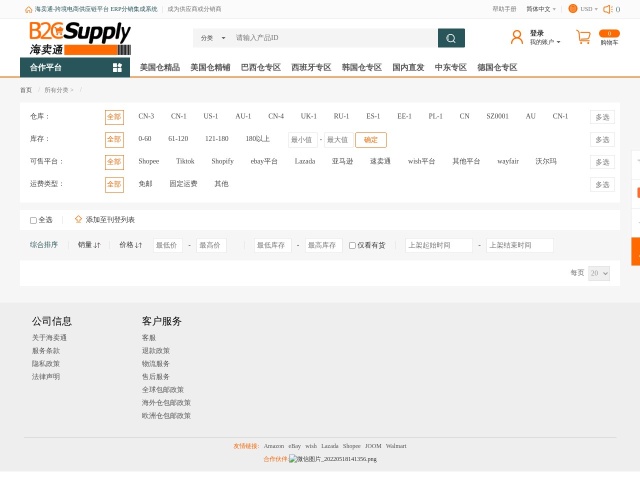Open 西班牙专区 tab
This screenshot has height=480, width=640.
tap(311, 67)
